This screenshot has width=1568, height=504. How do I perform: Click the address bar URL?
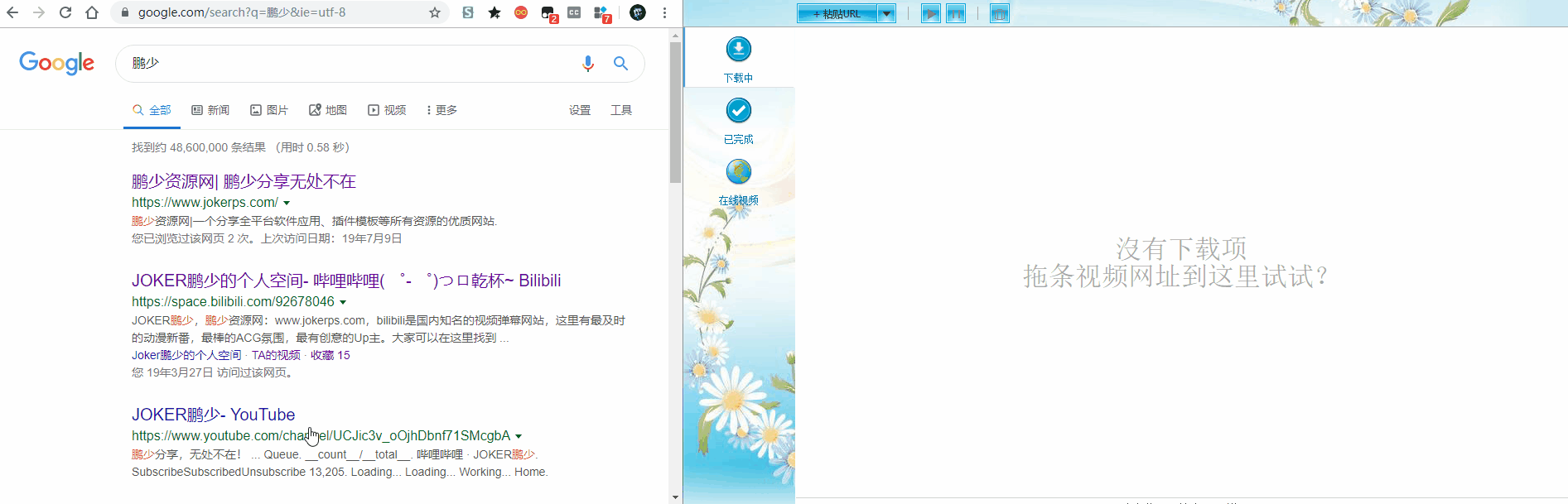point(242,12)
